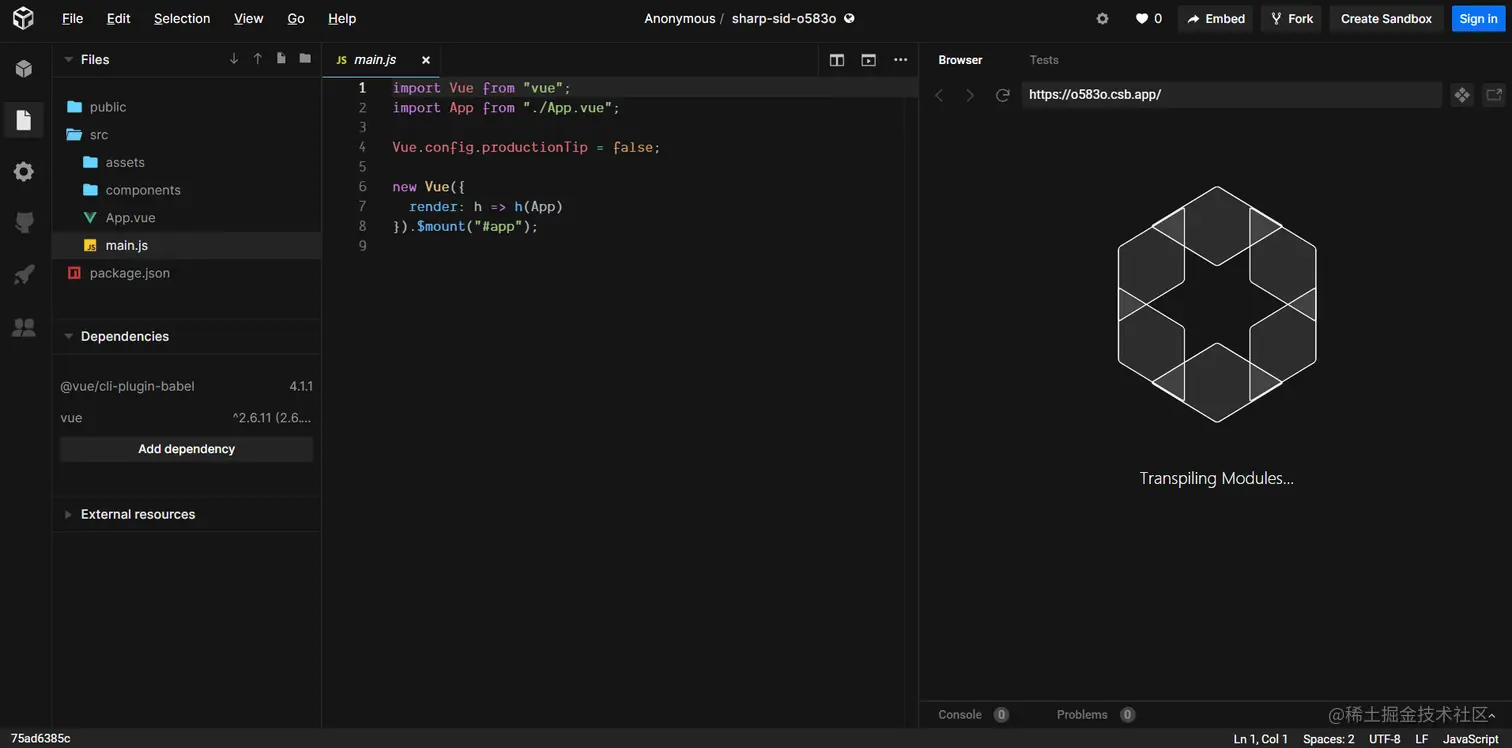Collapse the Files section

[68, 59]
